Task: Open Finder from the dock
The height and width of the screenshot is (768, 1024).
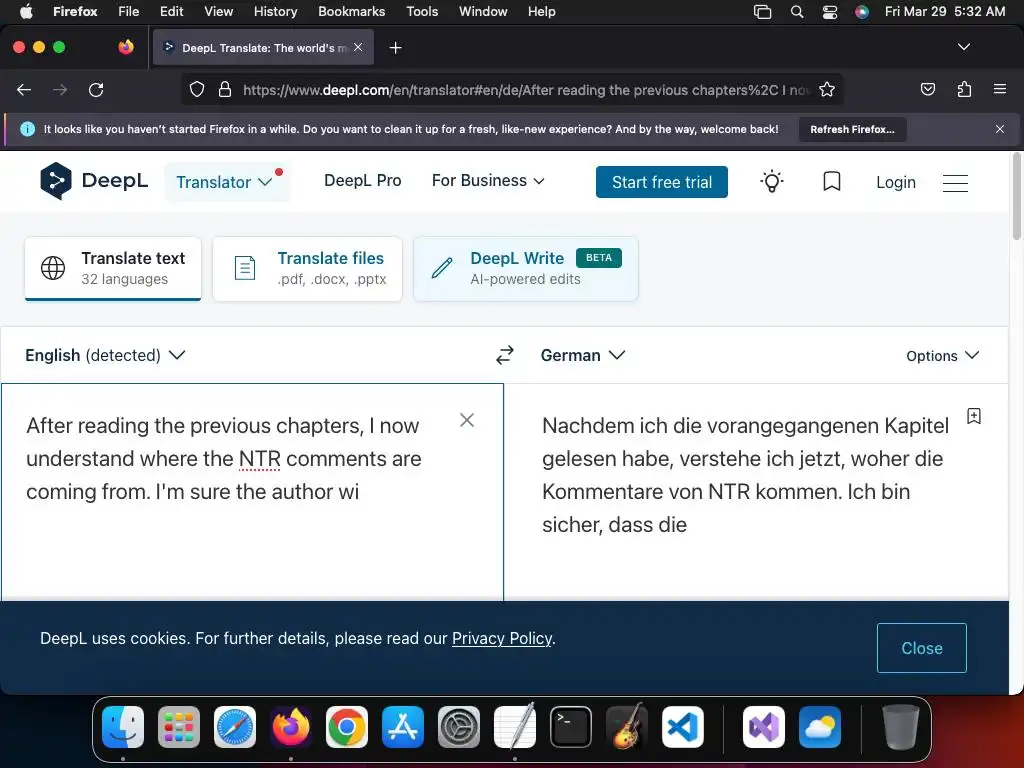Action: [123, 727]
